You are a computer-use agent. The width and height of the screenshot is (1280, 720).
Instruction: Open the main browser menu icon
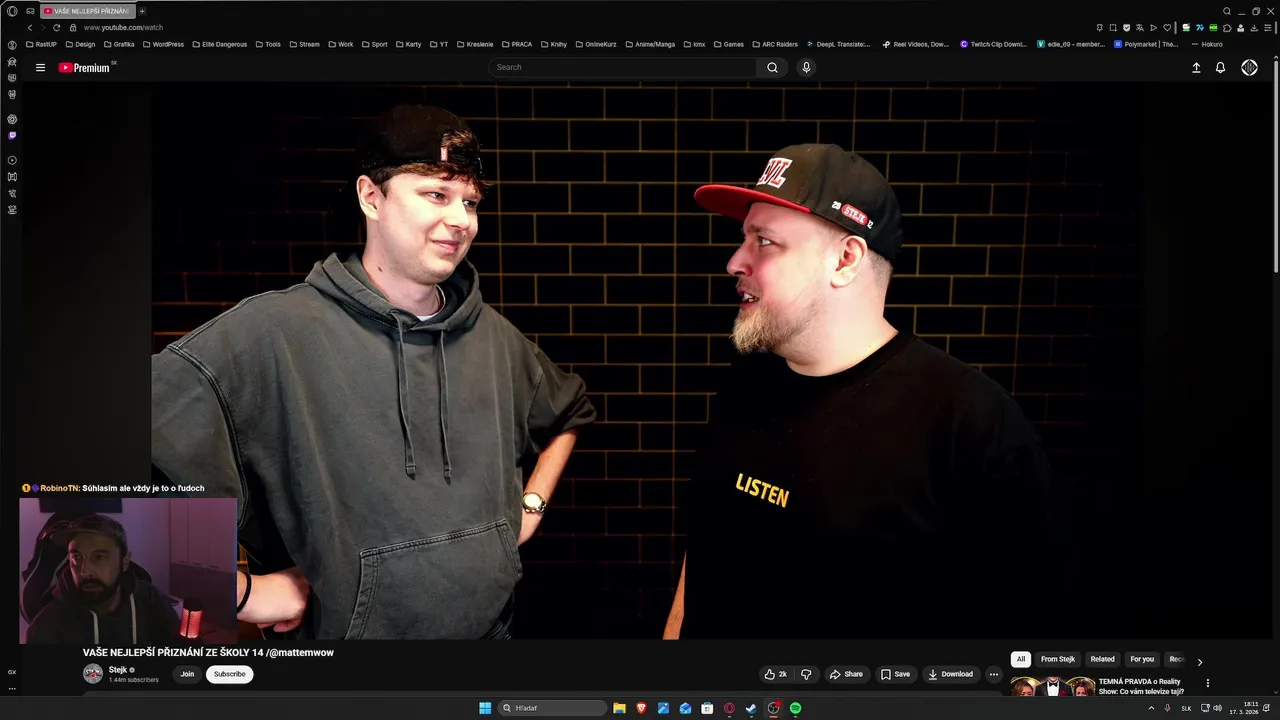[x=12, y=11]
